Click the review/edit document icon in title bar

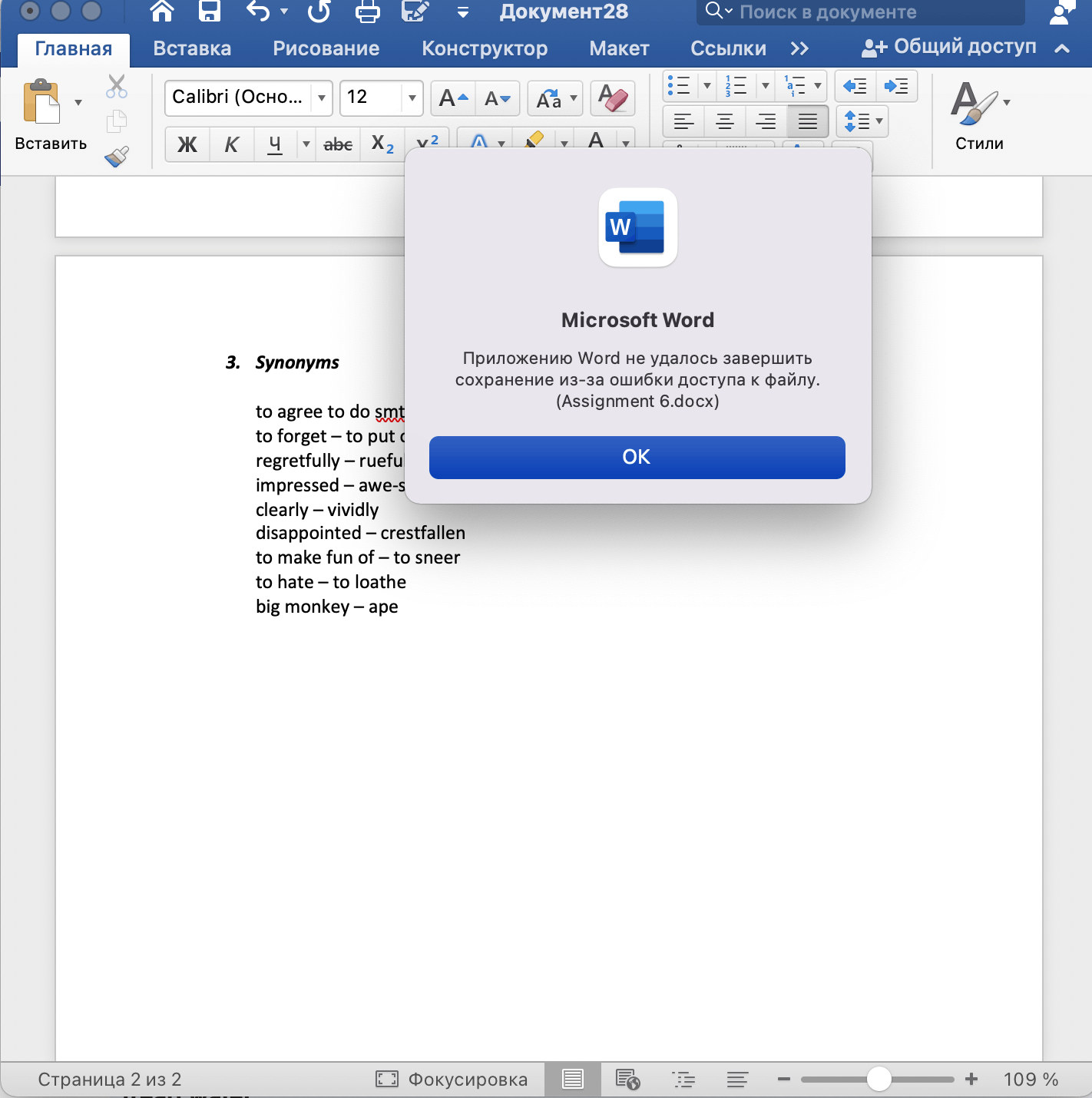click(415, 11)
